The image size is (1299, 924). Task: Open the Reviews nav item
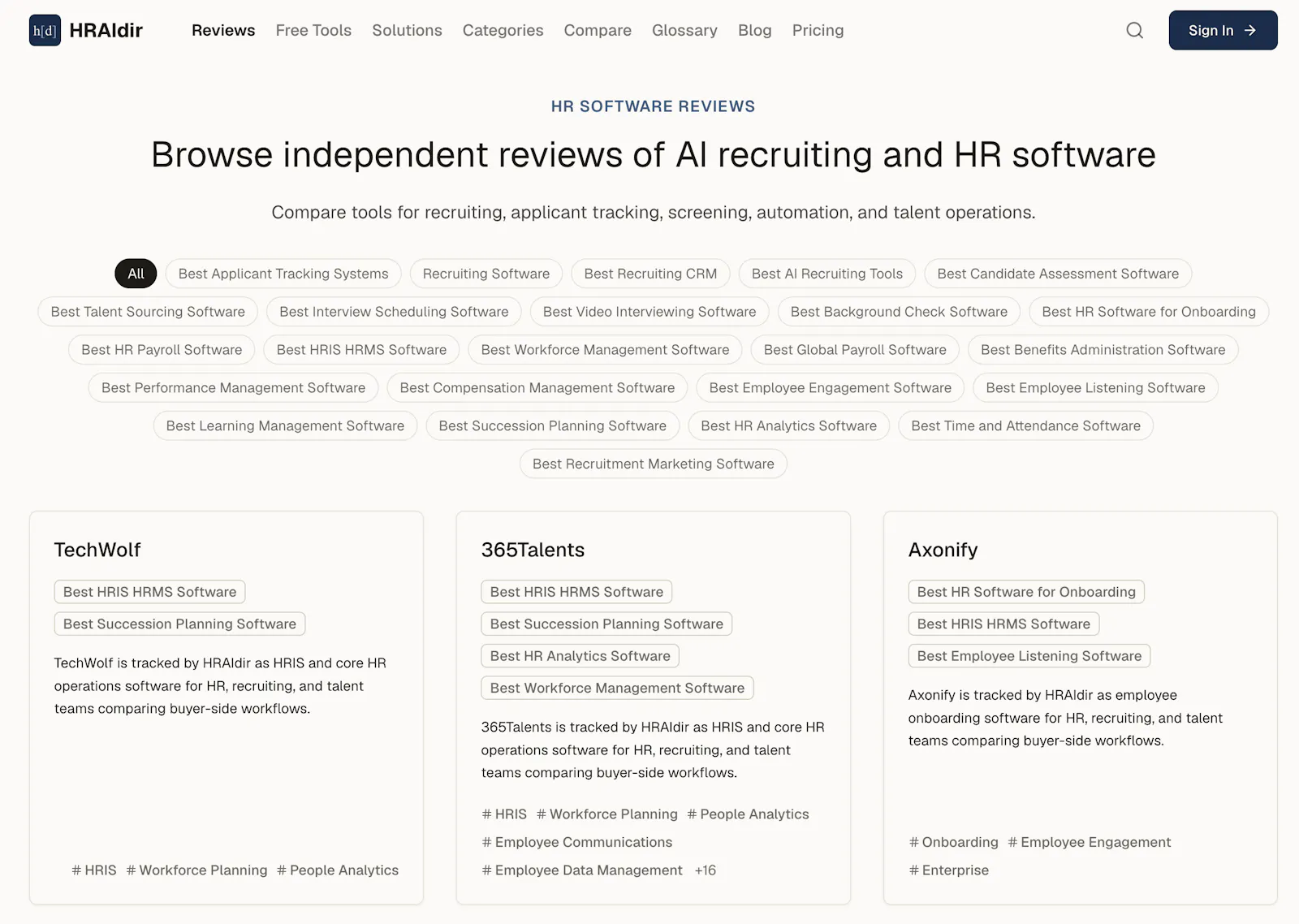pos(223,30)
